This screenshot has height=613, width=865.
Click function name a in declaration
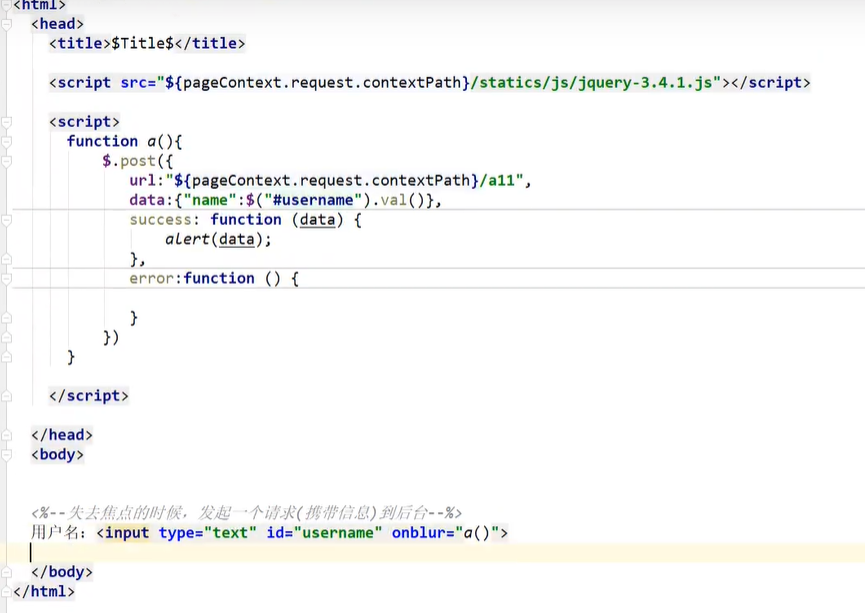[x=152, y=142]
